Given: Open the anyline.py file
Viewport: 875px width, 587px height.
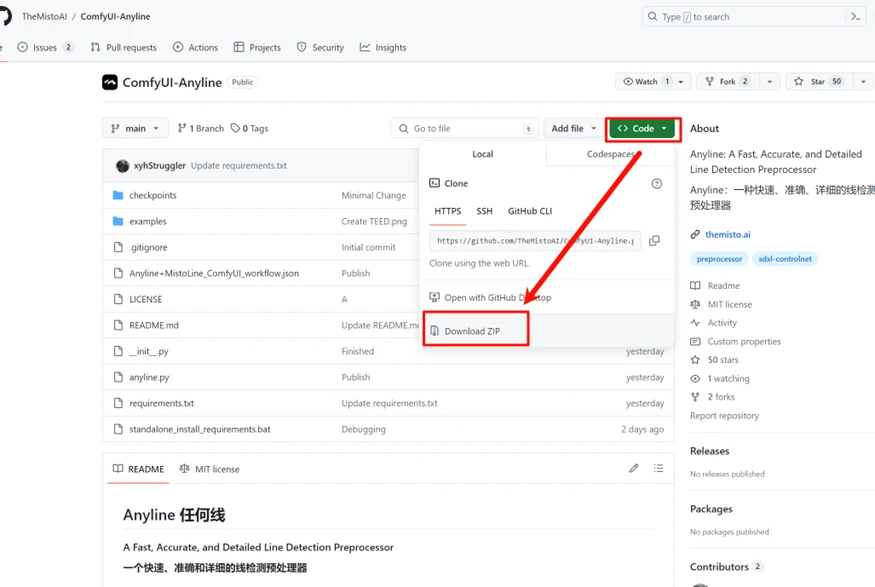Looking at the screenshot, I should [x=149, y=377].
